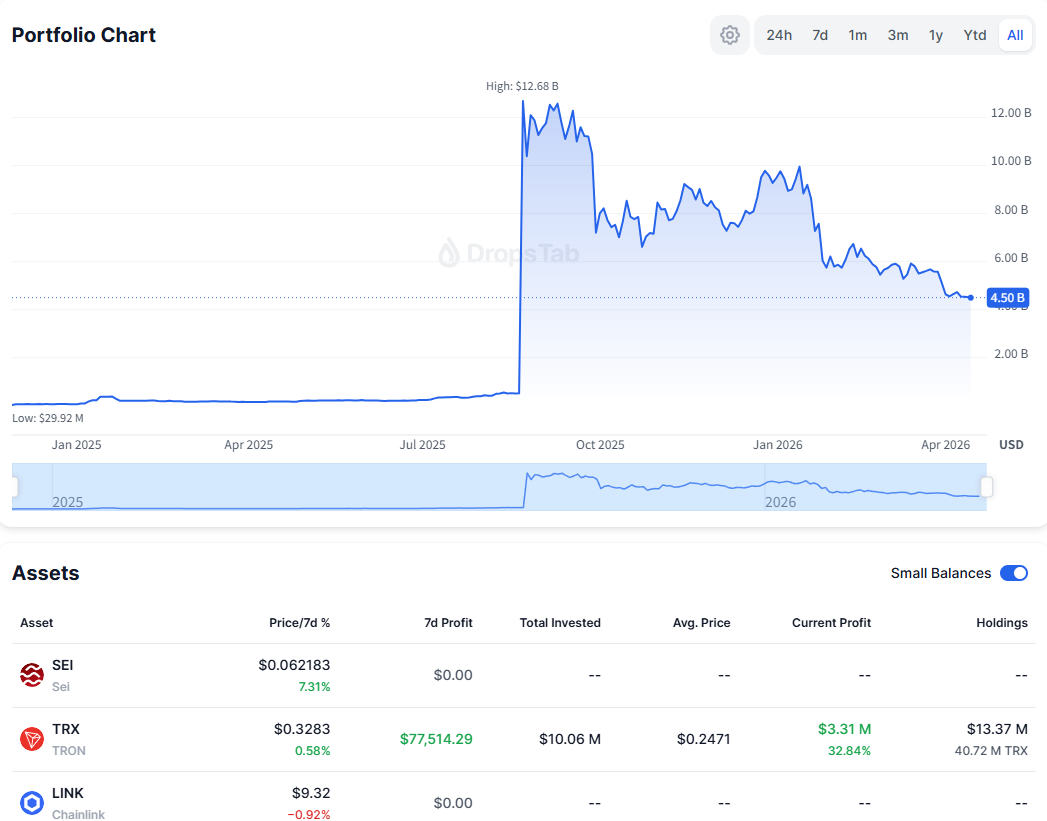Select the 1m time range
The height and width of the screenshot is (821, 1047).
(858, 35)
